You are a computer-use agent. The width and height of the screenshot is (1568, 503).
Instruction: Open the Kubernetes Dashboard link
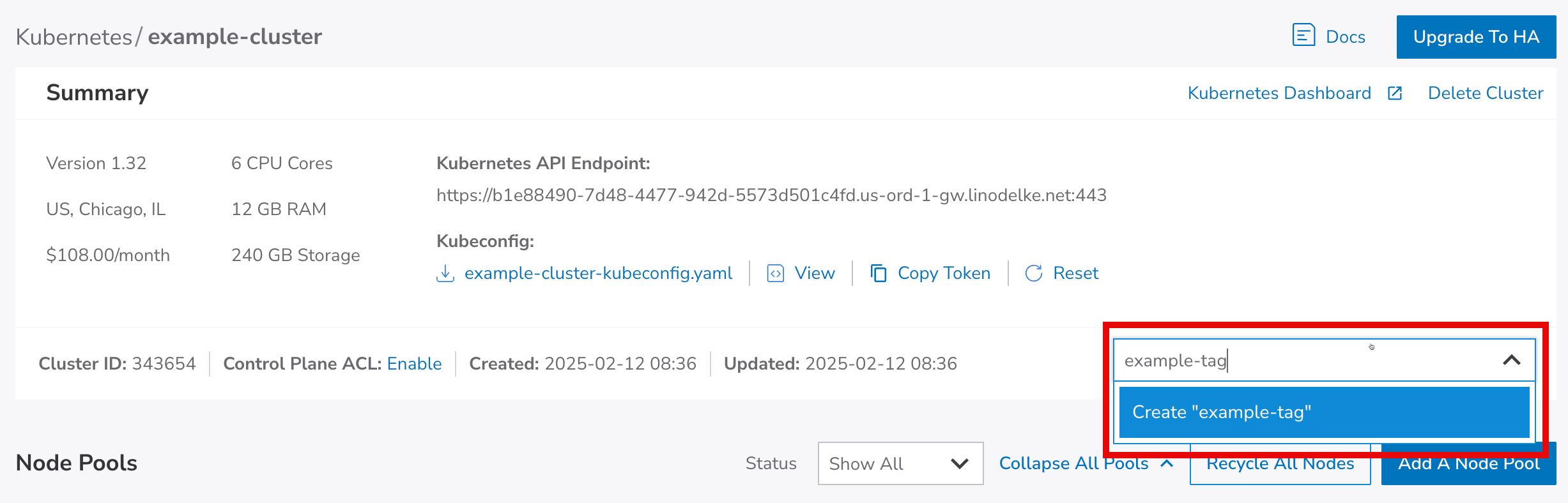pos(1279,94)
